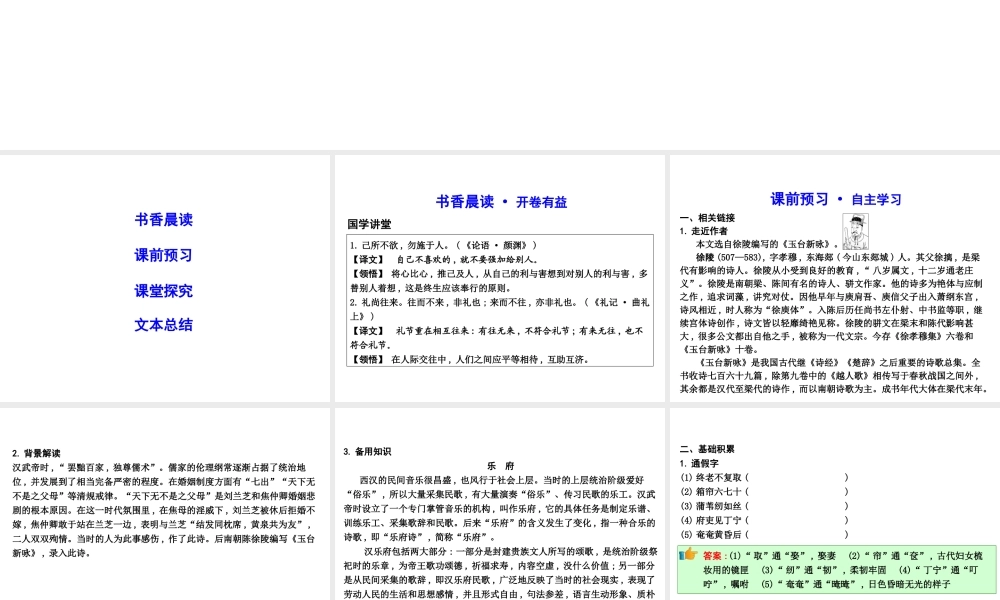Select the 文本总结 link on the menu slide
This screenshot has width=1000, height=600.
(x=163, y=325)
